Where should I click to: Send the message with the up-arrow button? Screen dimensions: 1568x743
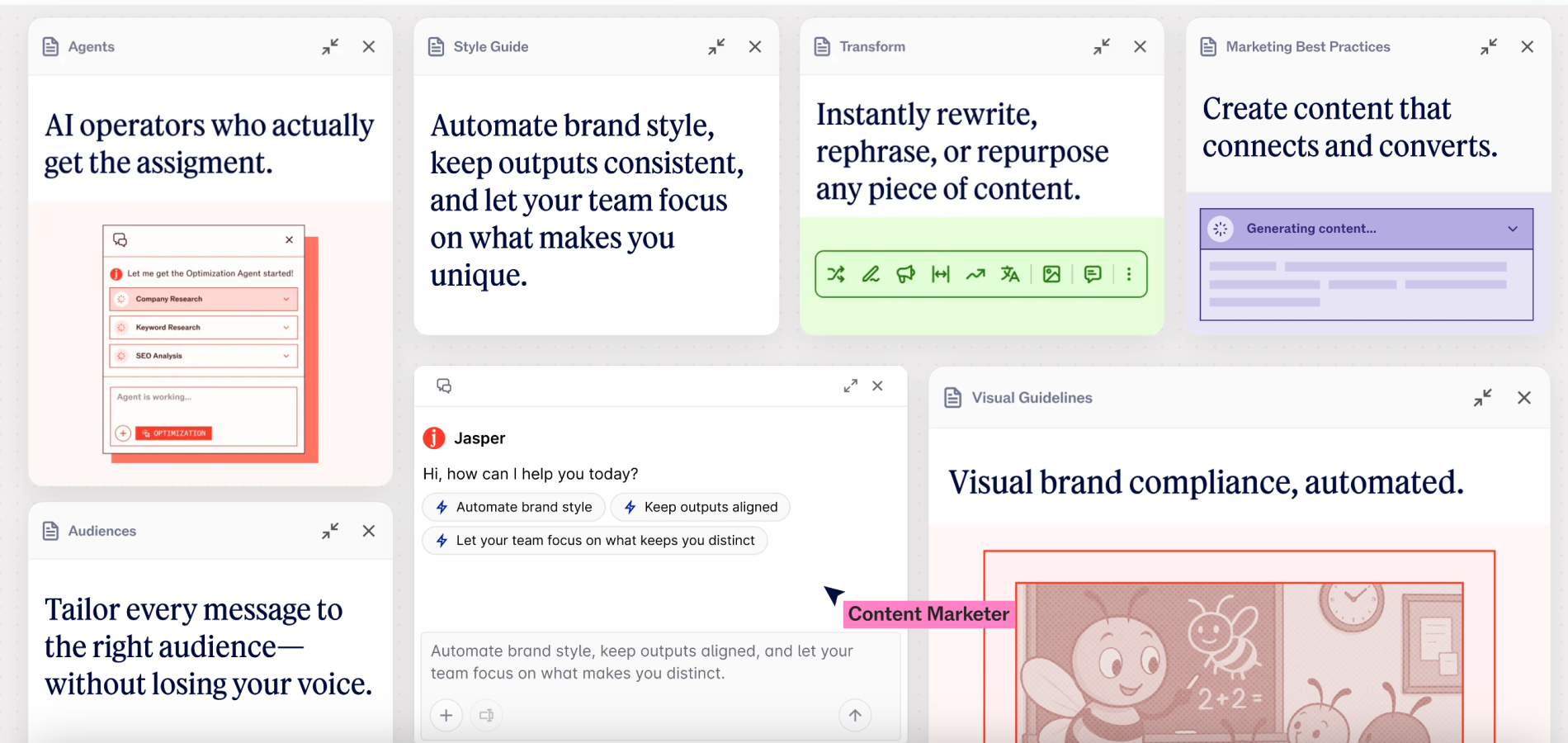pos(855,715)
